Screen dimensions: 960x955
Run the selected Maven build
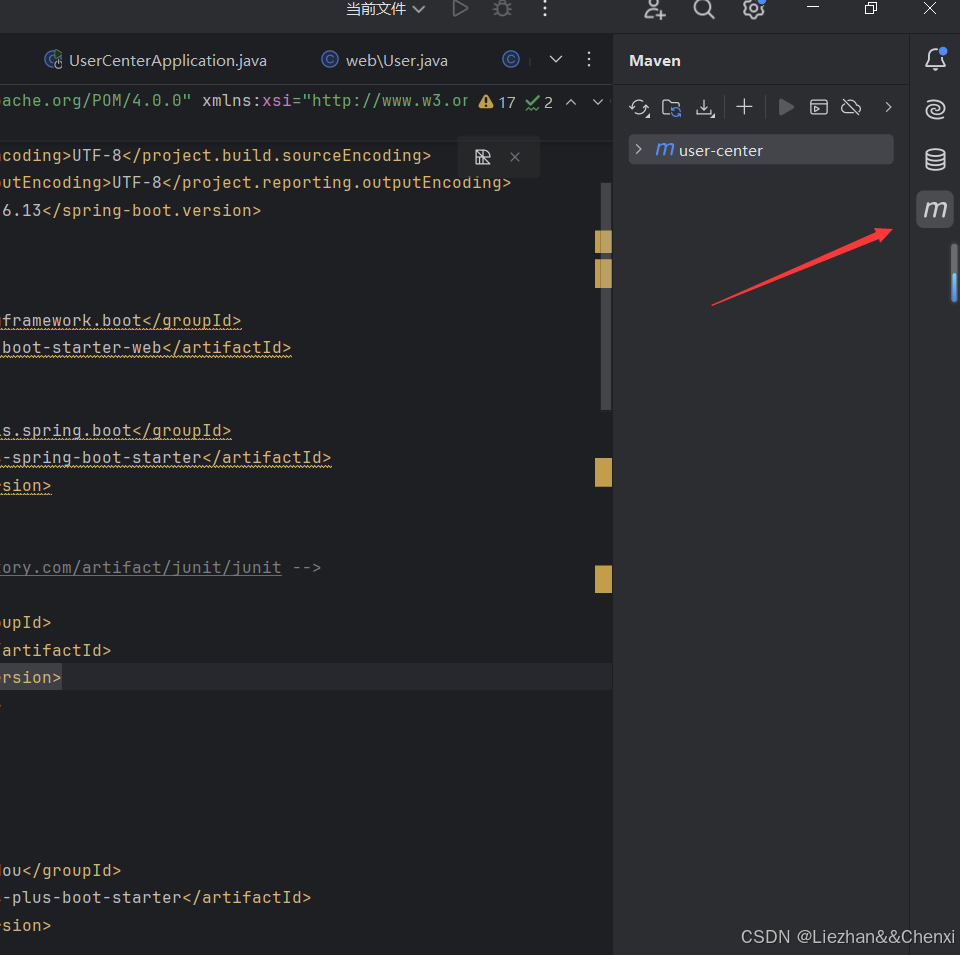pyautogui.click(x=786, y=107)
